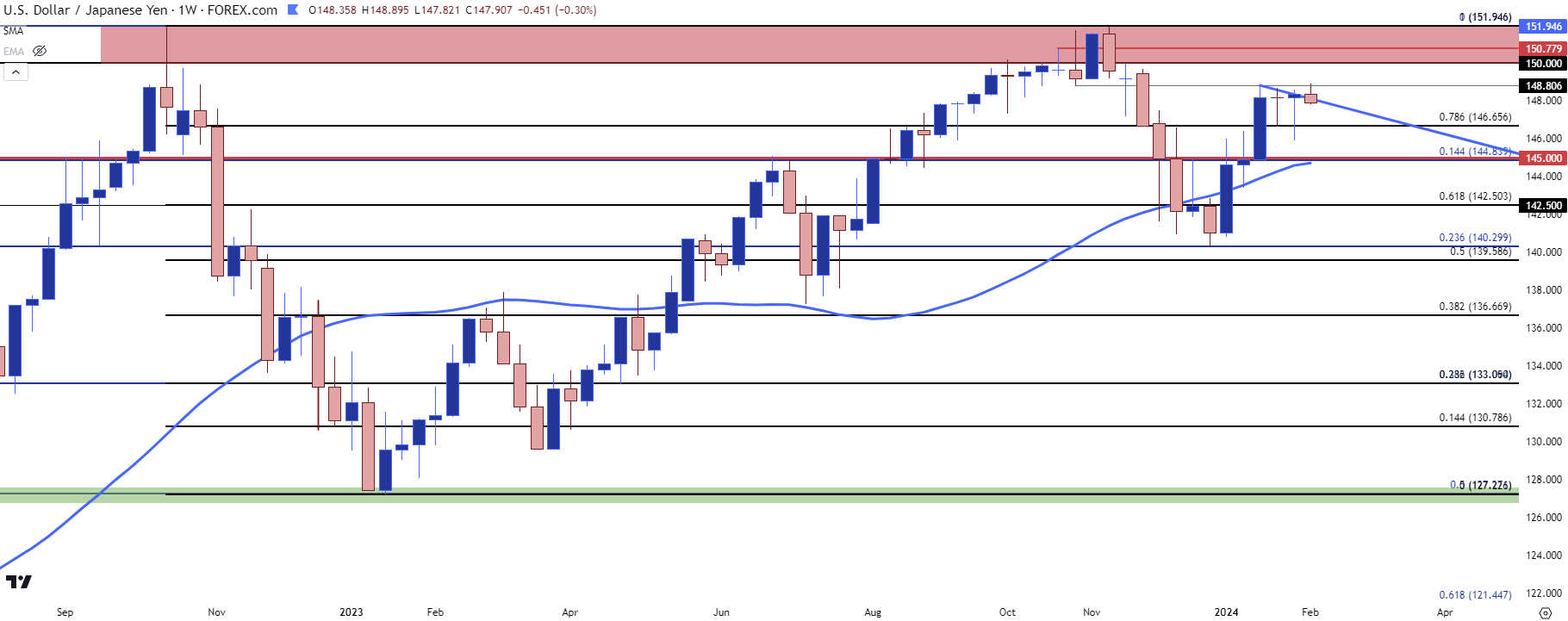Click the U.S. Dollar / Japanese Yen symbol title
The width and height of the screenshot is (1568, 621).
point(84,10)
